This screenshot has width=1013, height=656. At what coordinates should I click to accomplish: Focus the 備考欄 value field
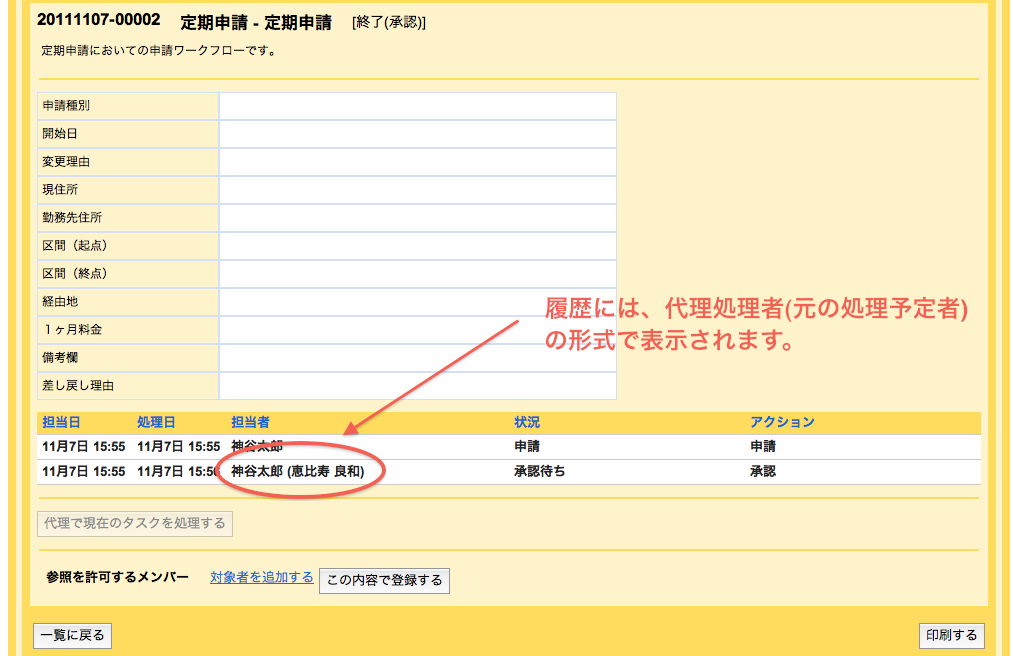pos(417,358)
